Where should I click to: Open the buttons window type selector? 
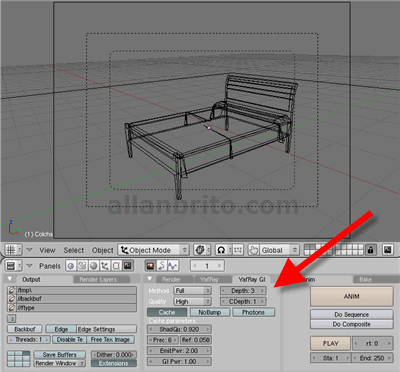tap(13, 266)
